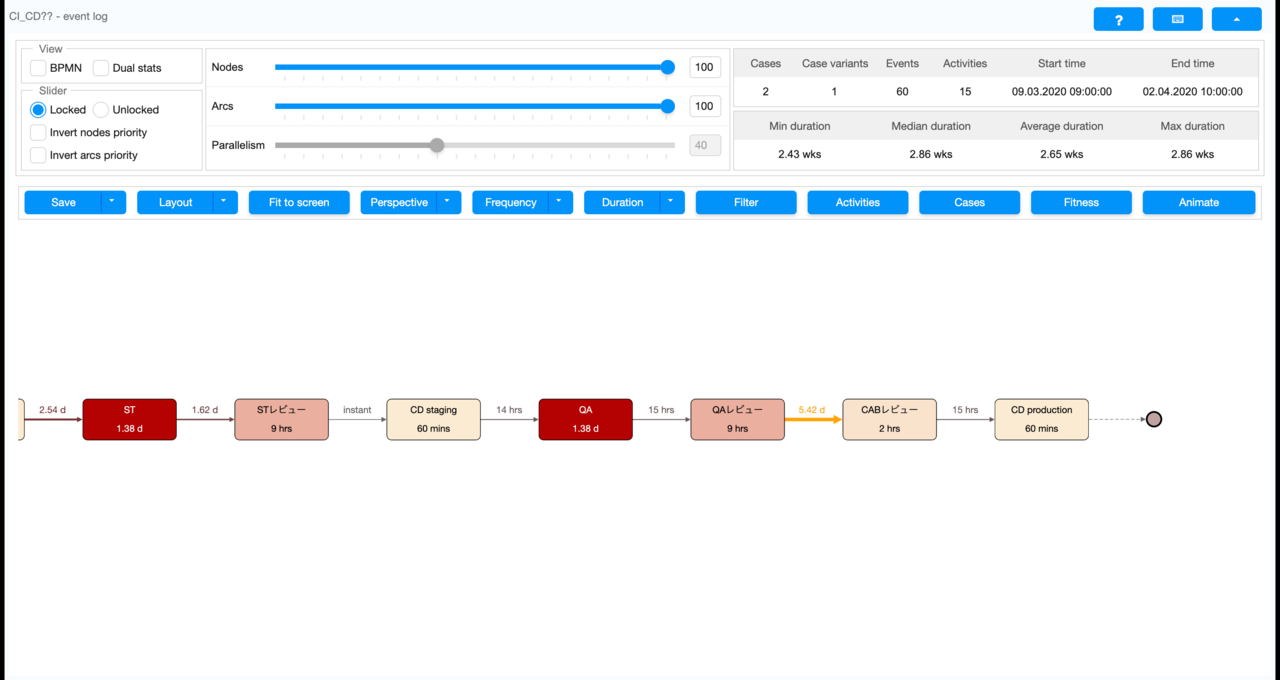Toggle the Dual stats checkbox
1280x680 pixels.
point(101,68)
